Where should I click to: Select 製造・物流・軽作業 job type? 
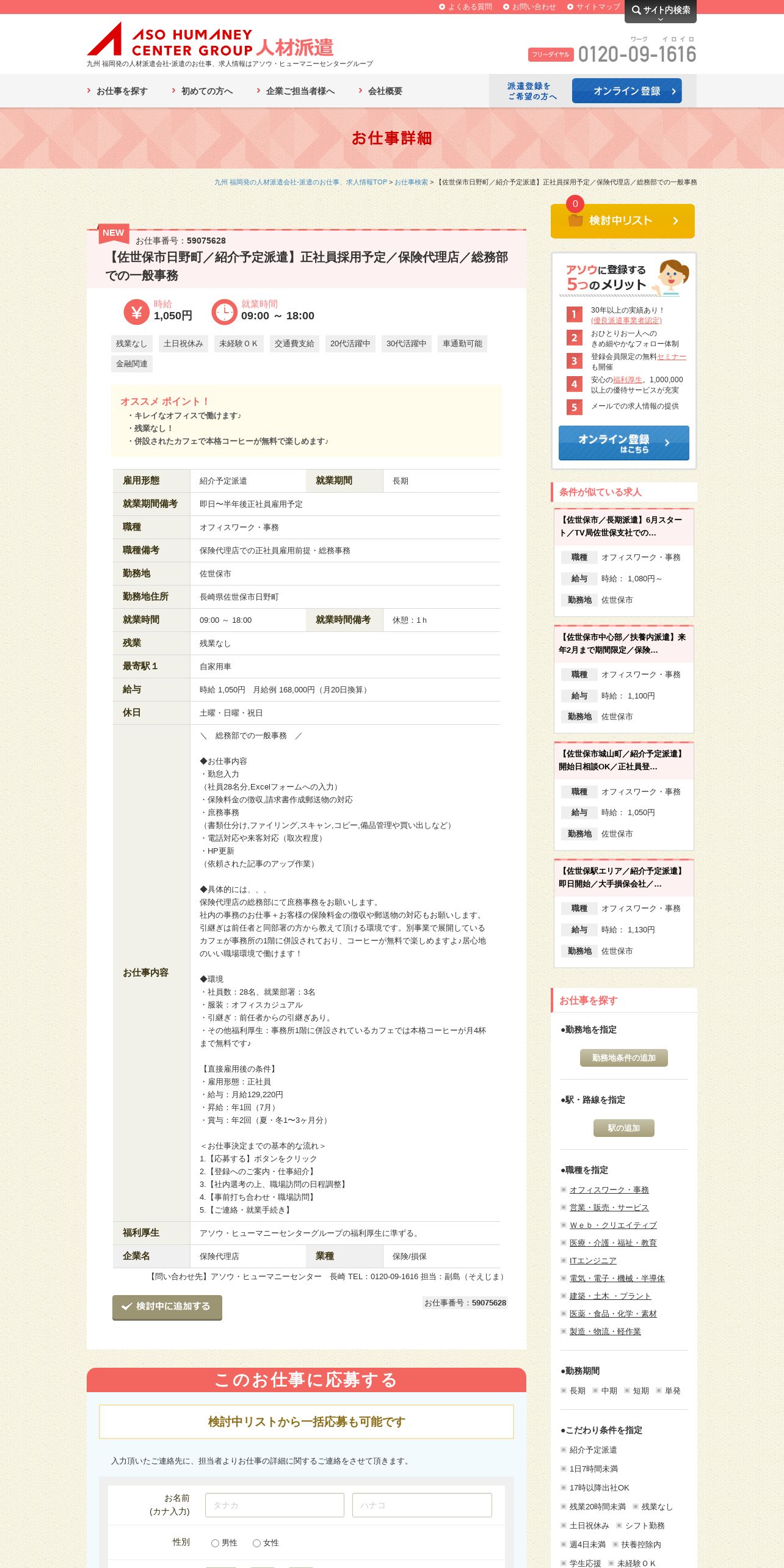(x=605, y=1331)
